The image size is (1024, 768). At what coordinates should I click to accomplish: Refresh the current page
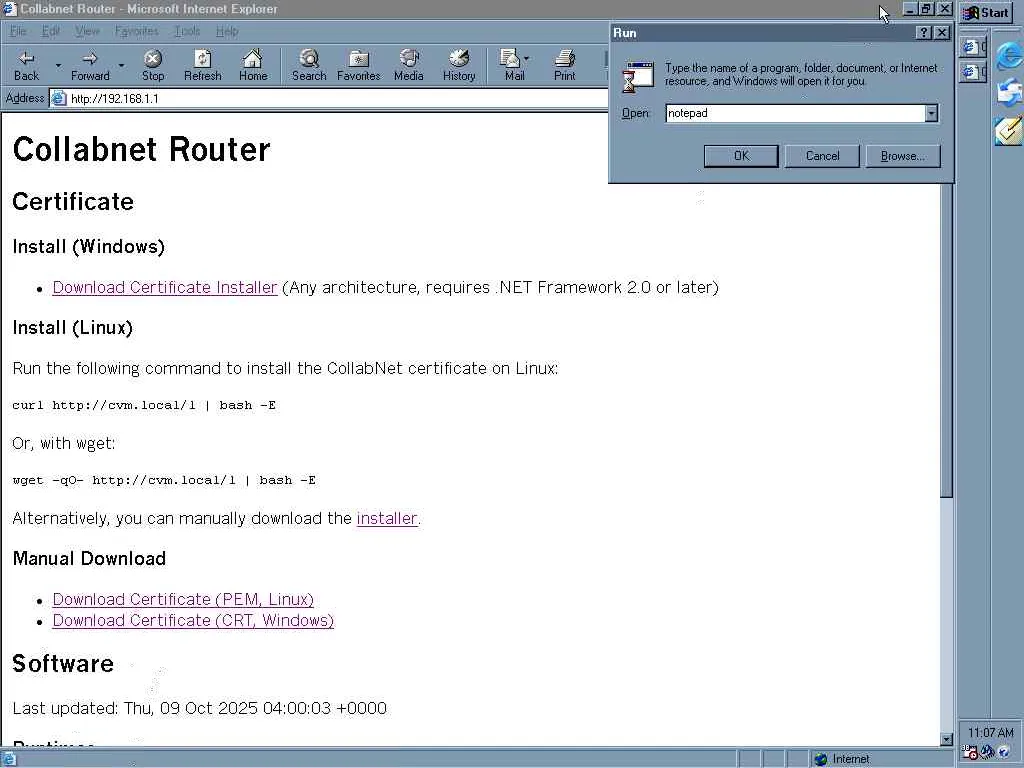202,65
